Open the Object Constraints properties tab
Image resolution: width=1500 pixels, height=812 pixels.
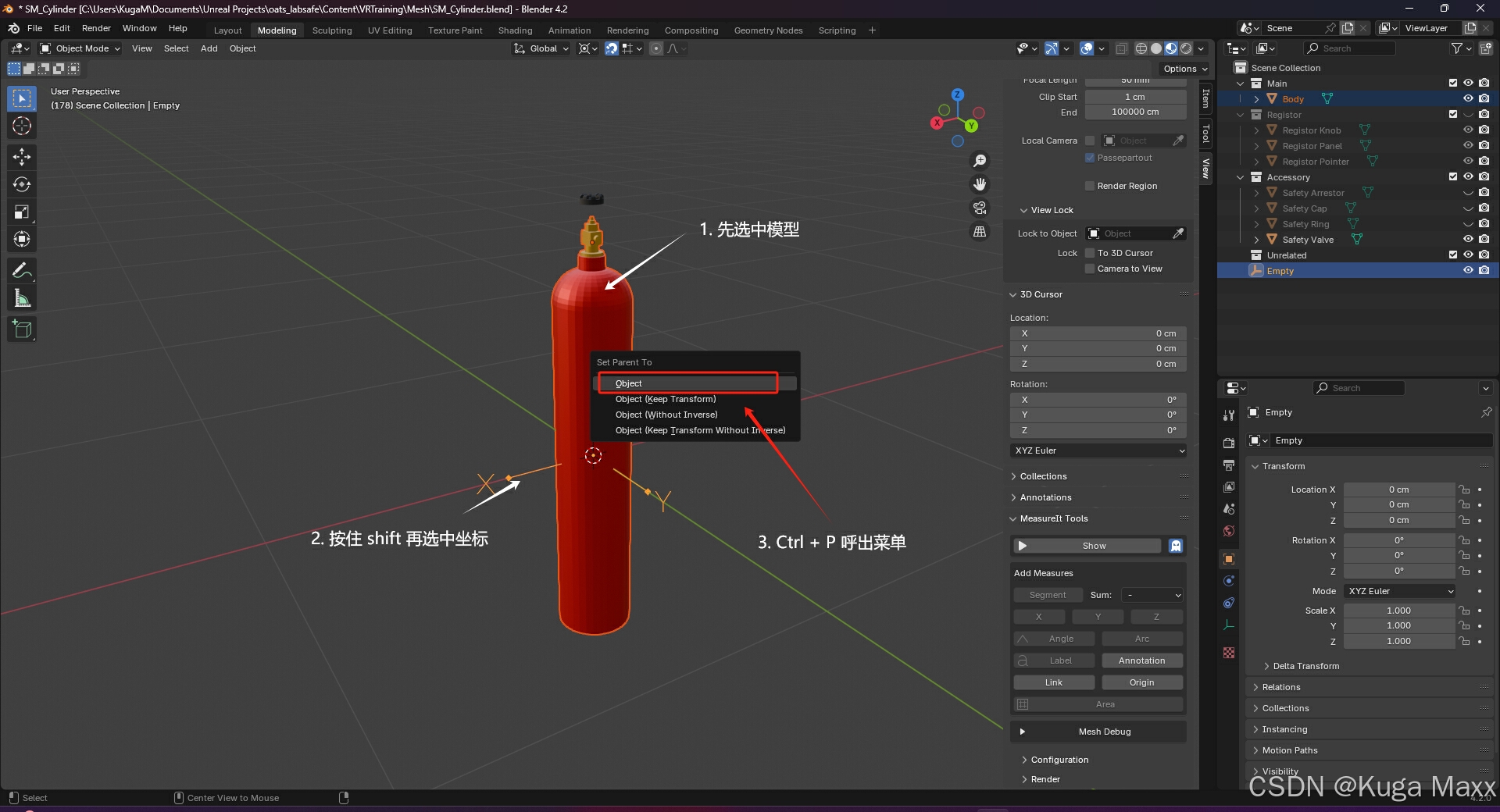tap(1229, 603)
